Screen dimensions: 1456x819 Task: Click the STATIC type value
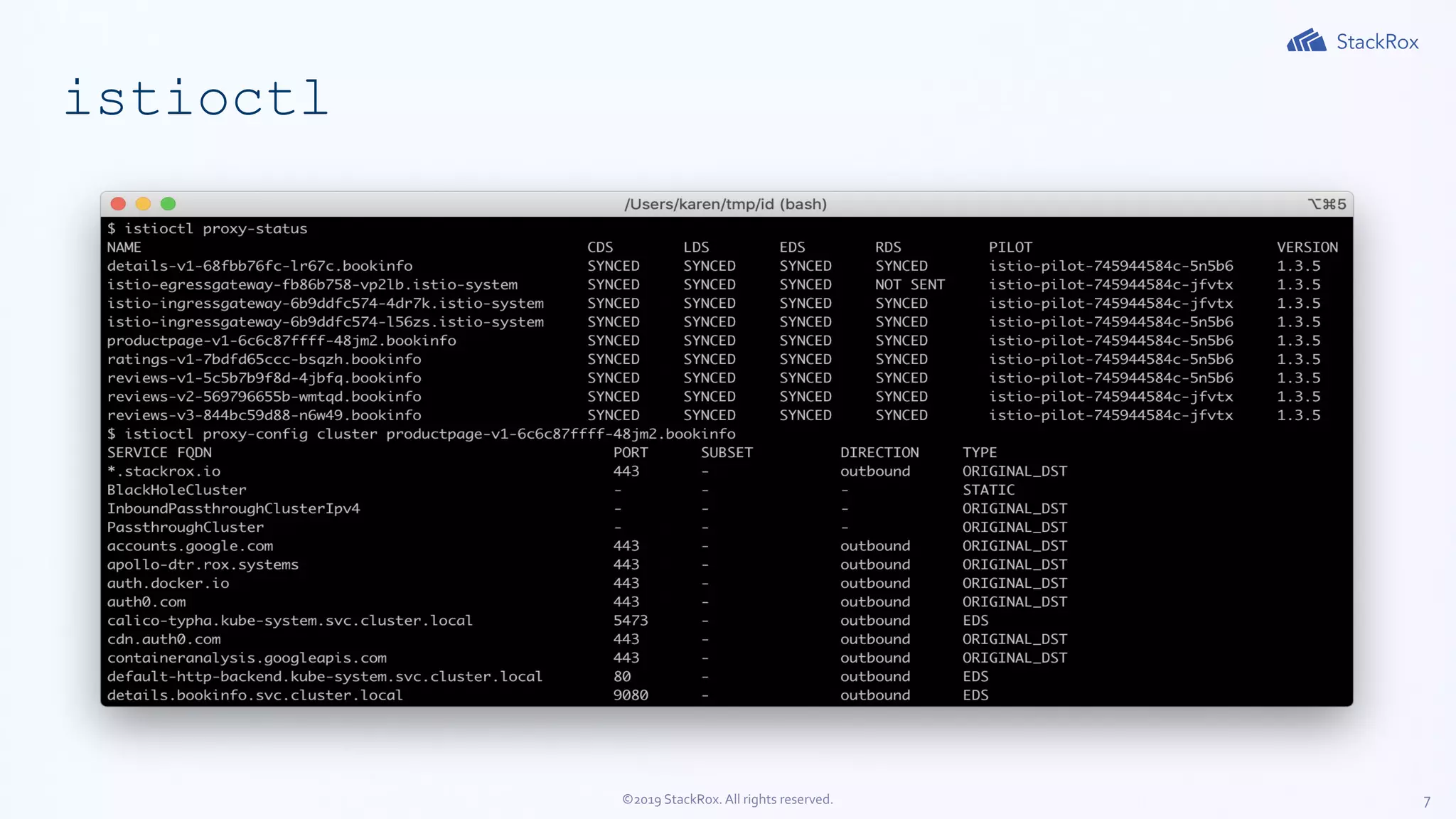pyautogui.click(x=988, y=490)
